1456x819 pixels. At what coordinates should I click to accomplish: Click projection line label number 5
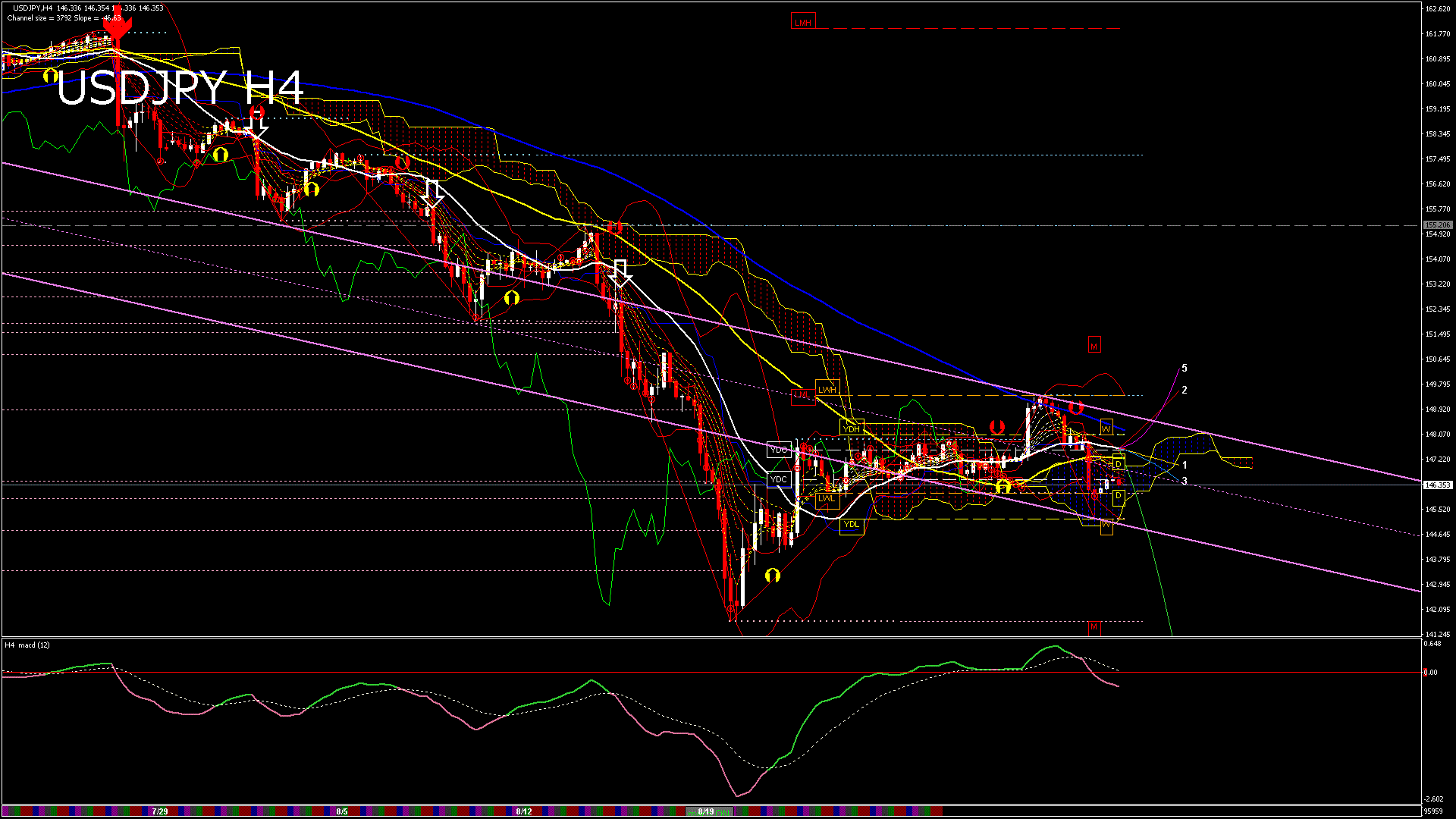1185,369
